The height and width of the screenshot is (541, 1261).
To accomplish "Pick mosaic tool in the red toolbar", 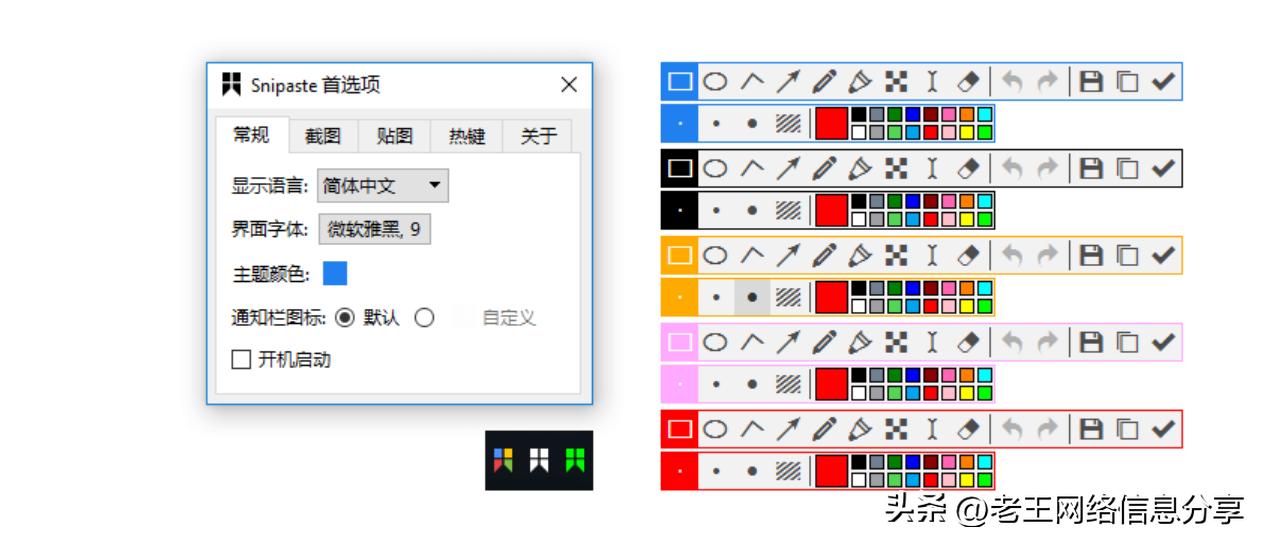I will point(896,430).
